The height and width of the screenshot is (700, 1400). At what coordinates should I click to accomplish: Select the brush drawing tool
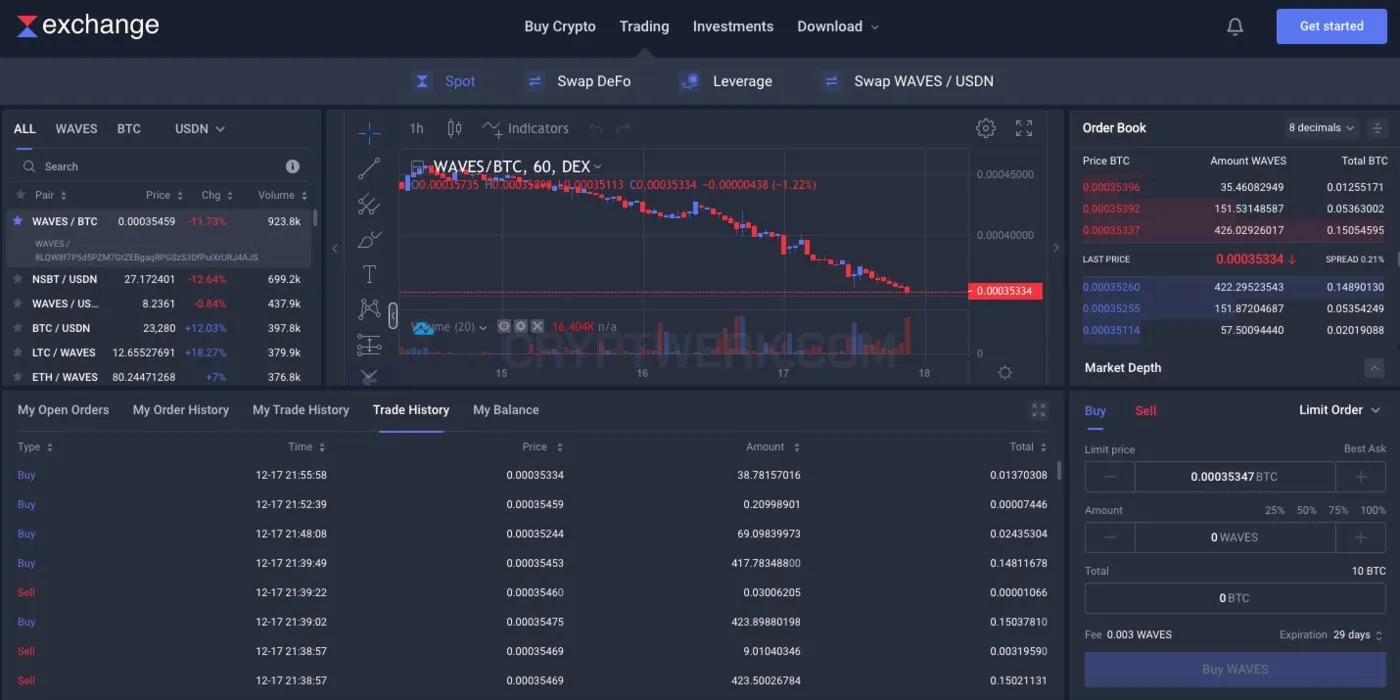click(369, 240)
